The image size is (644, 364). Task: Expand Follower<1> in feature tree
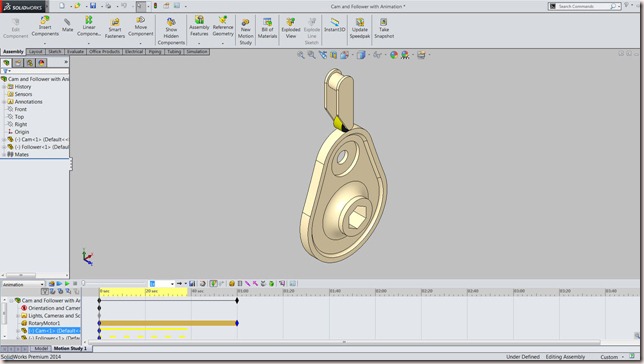coord(4,147)
